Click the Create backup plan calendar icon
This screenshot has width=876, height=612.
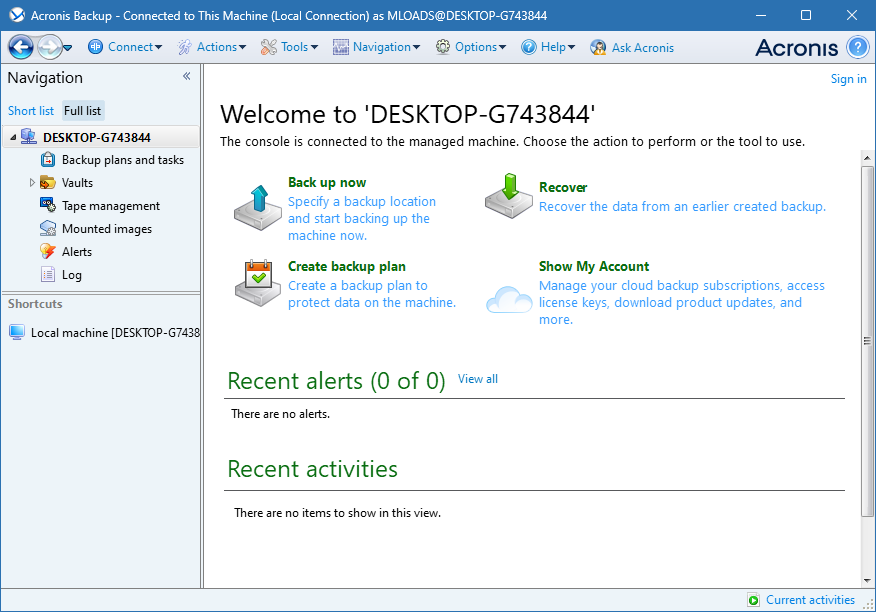click(x=258, y=283)
